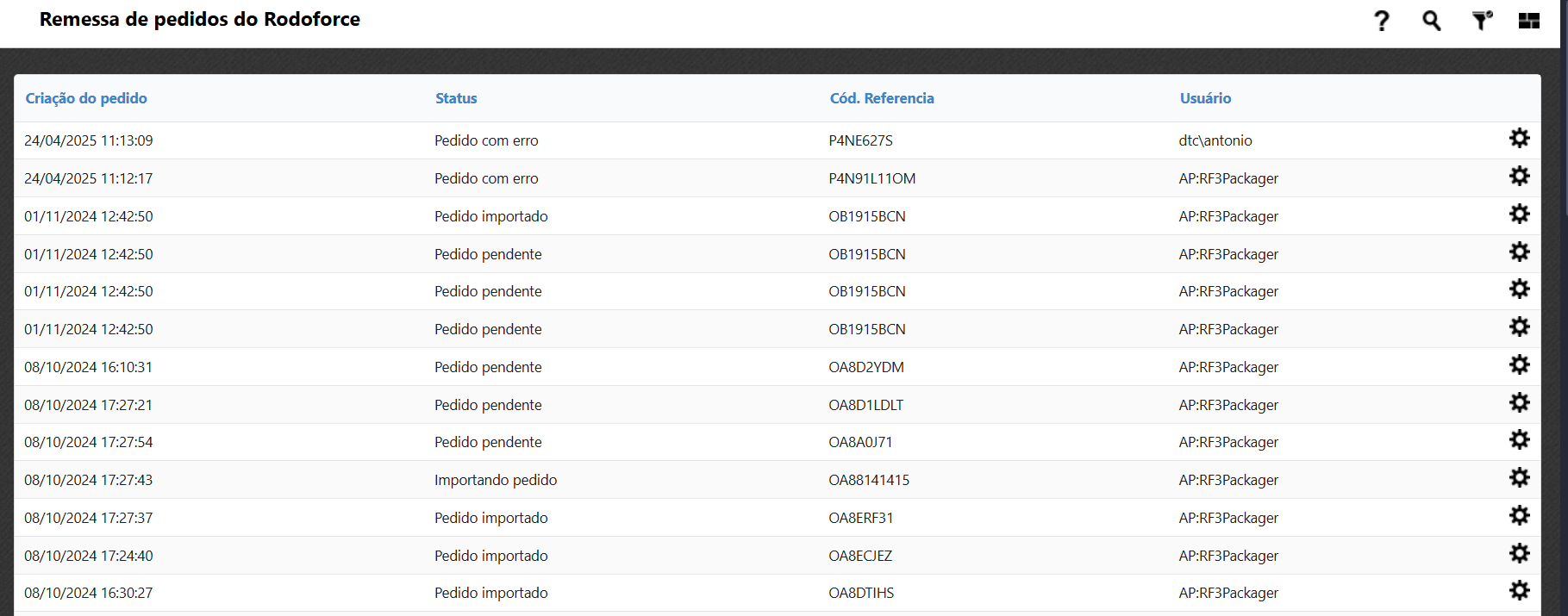
Task: Click the order dated 08/10/2024 17:27:54
Action: 89,442
